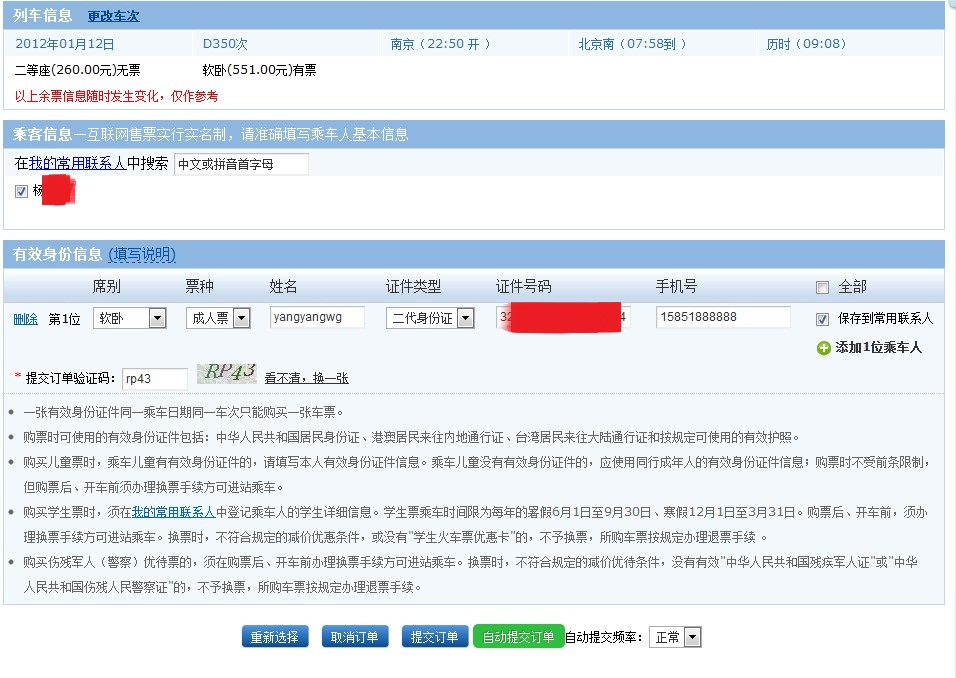This screenshot has height=678, width=956.
Task: Click the green 自动提交订单 button
Action: coord(518,637)
